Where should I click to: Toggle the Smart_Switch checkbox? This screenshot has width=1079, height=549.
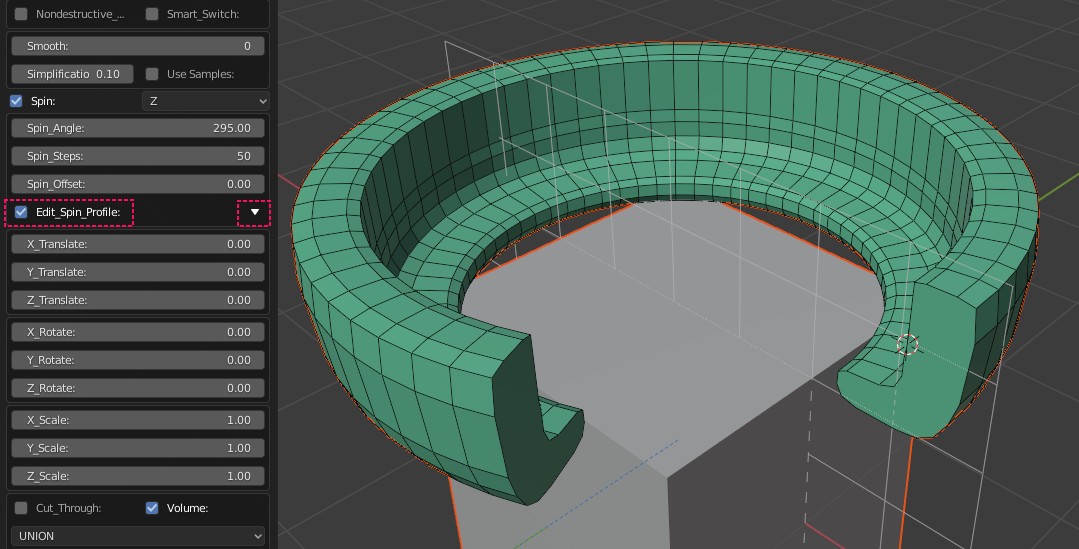(x=152, y=14)
